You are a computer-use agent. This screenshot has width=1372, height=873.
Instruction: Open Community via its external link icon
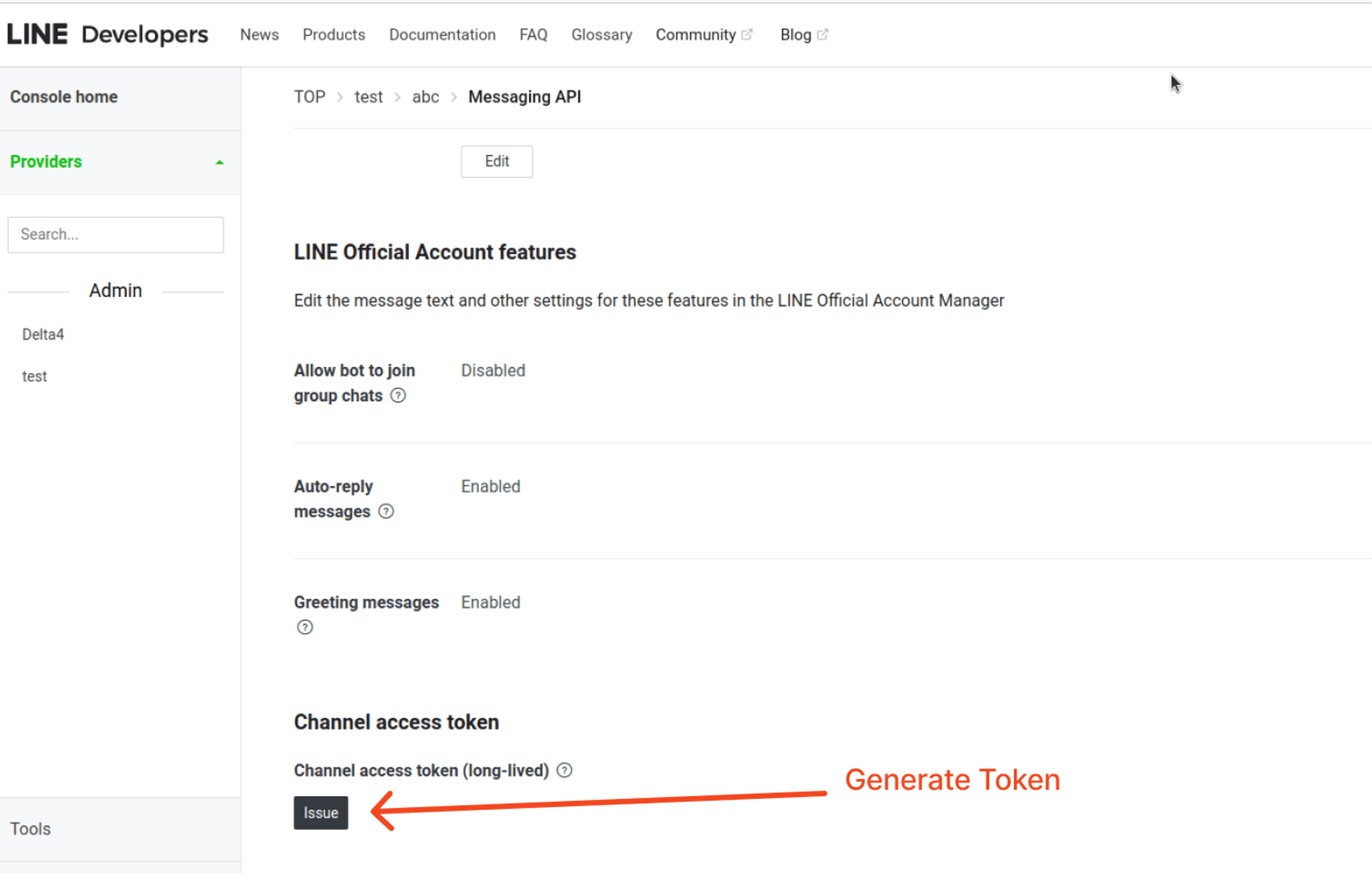coord(747,34)
